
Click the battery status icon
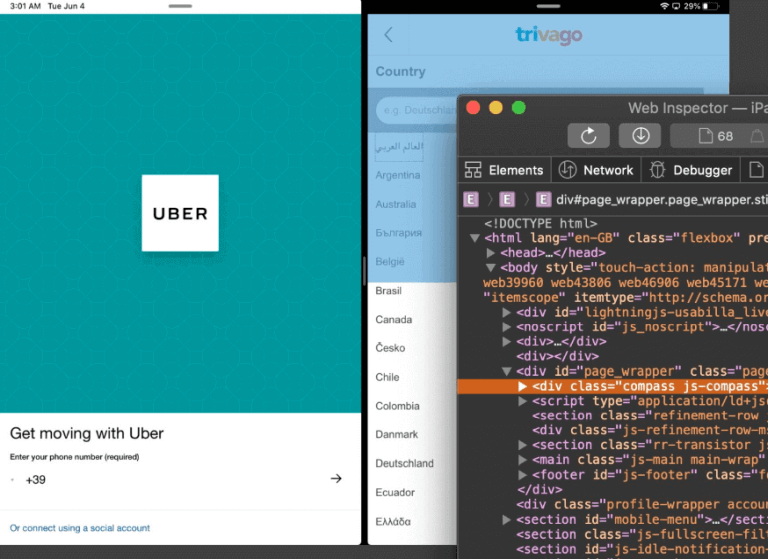pos(711,6)
